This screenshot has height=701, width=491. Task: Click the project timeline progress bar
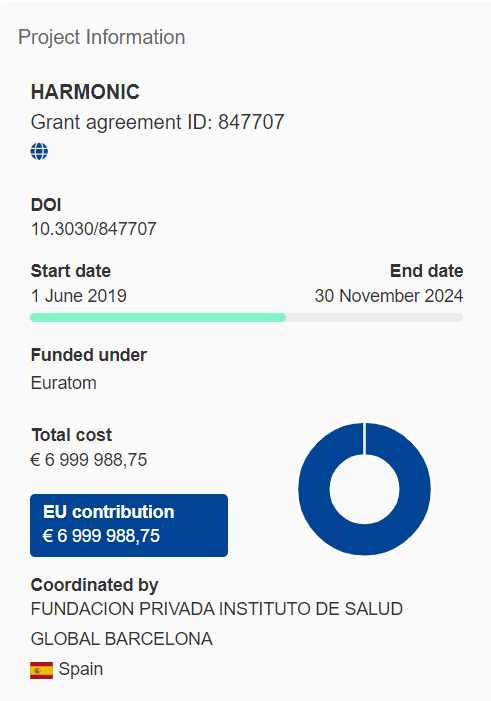(x=246, y=317)
